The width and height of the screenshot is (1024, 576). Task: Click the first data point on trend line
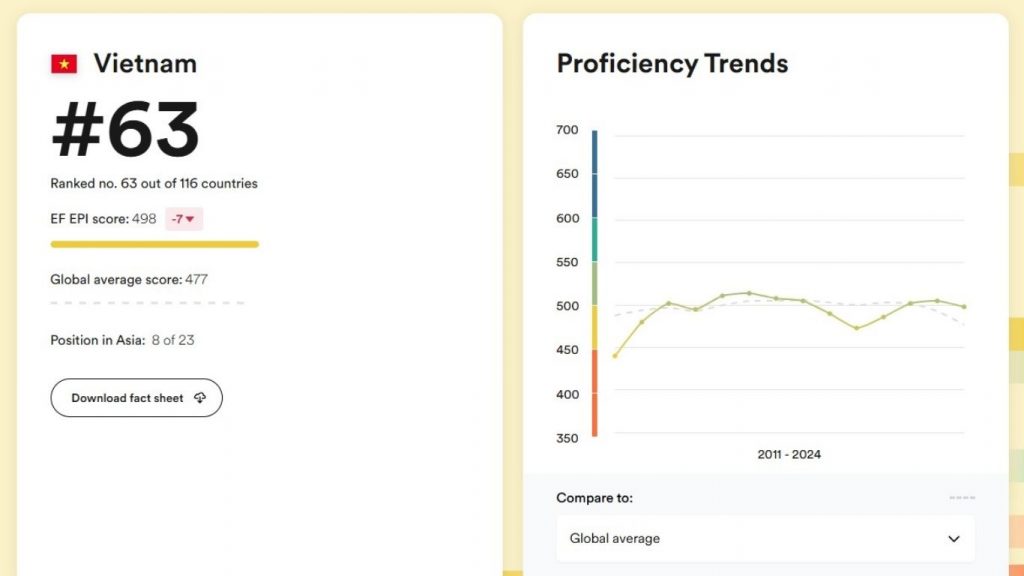point(615,356)
